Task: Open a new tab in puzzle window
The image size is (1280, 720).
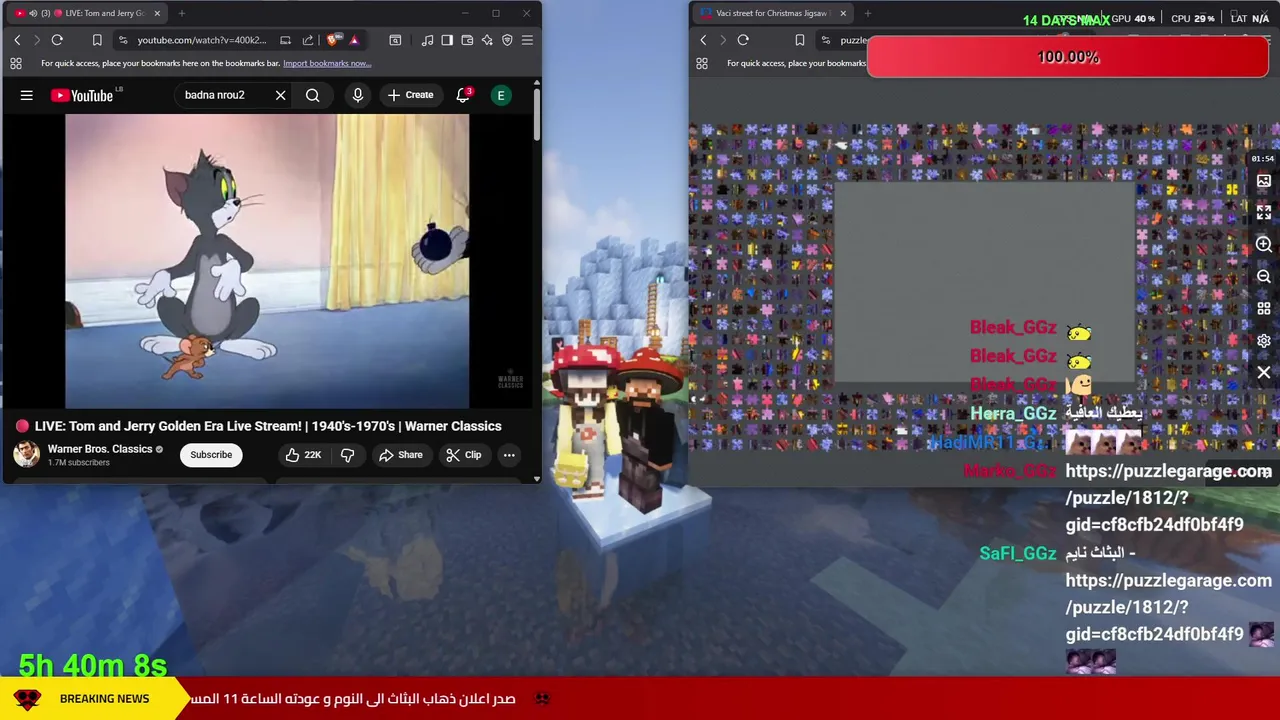Action: point(867,13)
